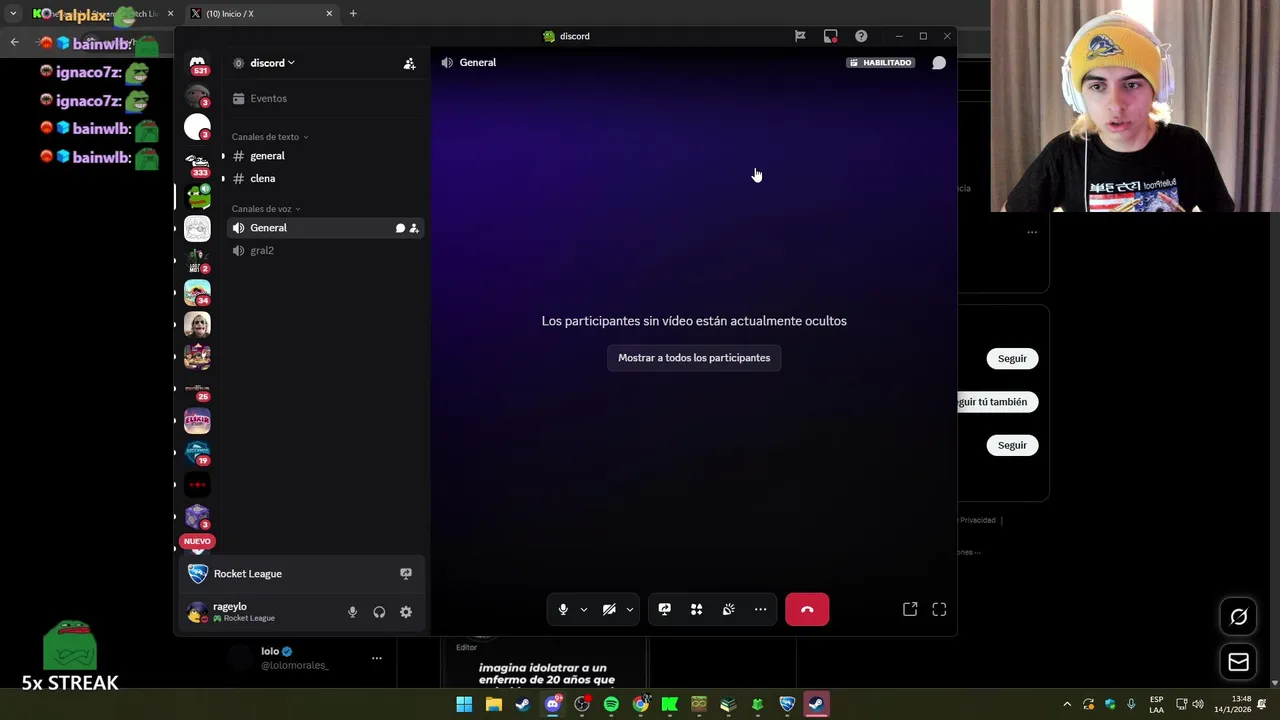The width and height of the screenshot is (1280, 720).
Task: Open Discord user settings gear
Action: (x=406, y=612)
